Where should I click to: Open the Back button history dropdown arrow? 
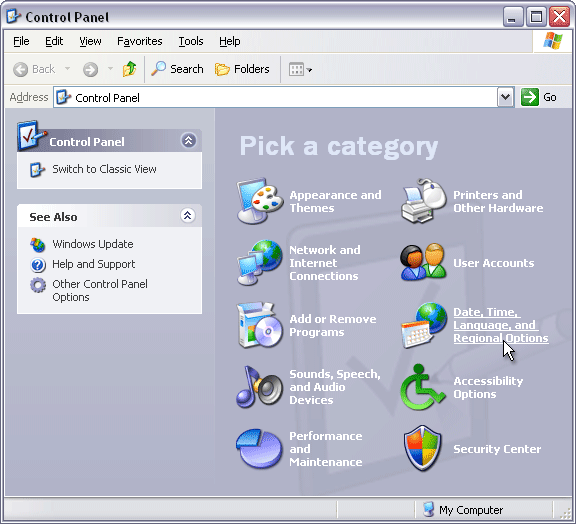coord(67,69)
